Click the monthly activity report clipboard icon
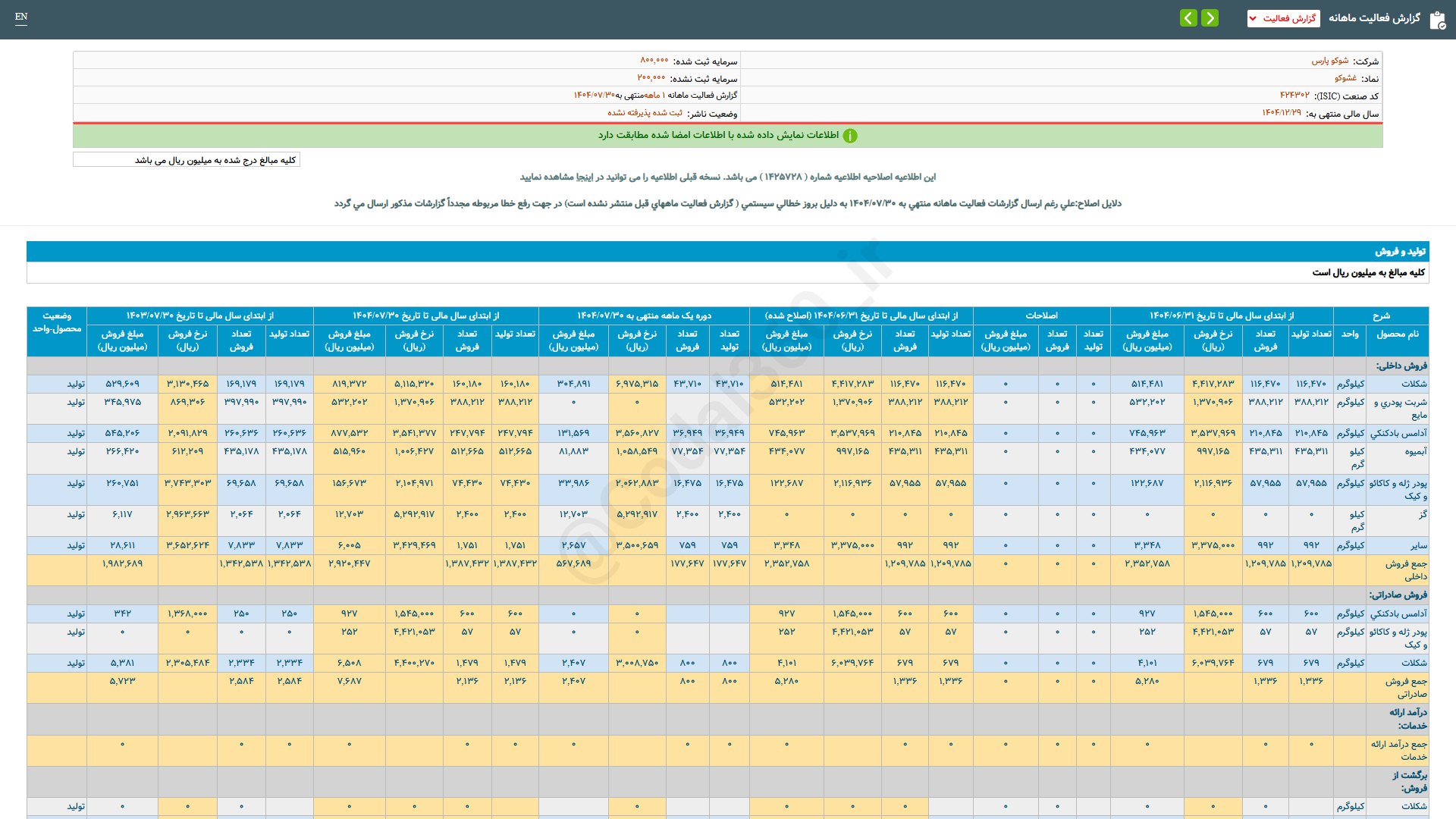The height and width of the screenshot is (819, 1456). point(1437,20)
